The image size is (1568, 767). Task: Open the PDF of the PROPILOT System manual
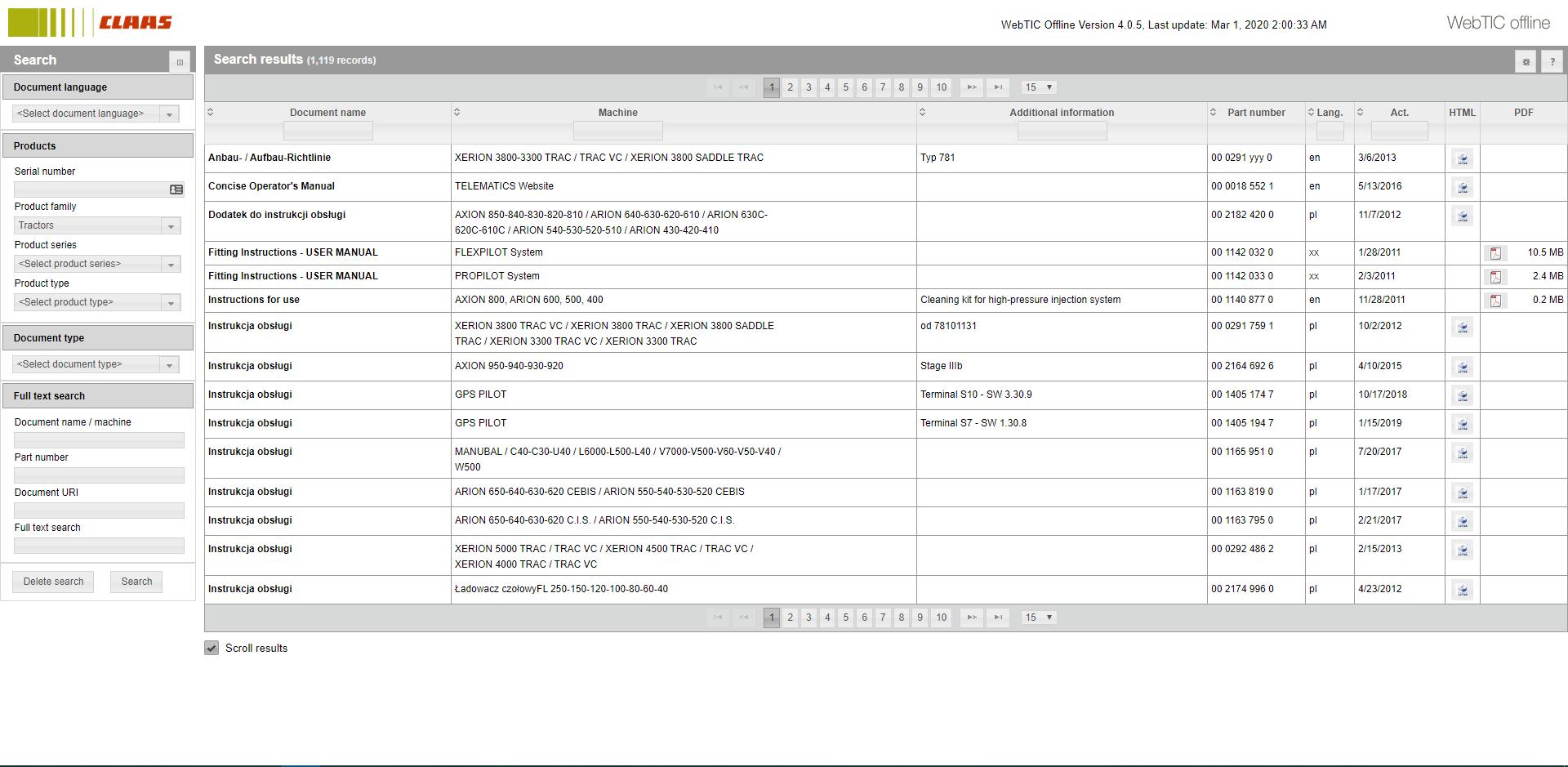coord(1497,276)
